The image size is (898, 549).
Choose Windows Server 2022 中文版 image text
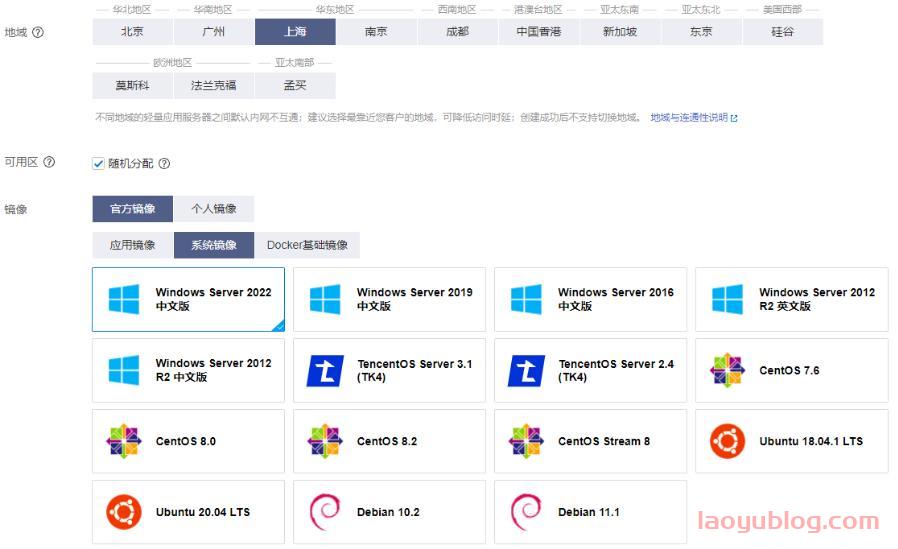pyautogui.click(x=214, y=299)
